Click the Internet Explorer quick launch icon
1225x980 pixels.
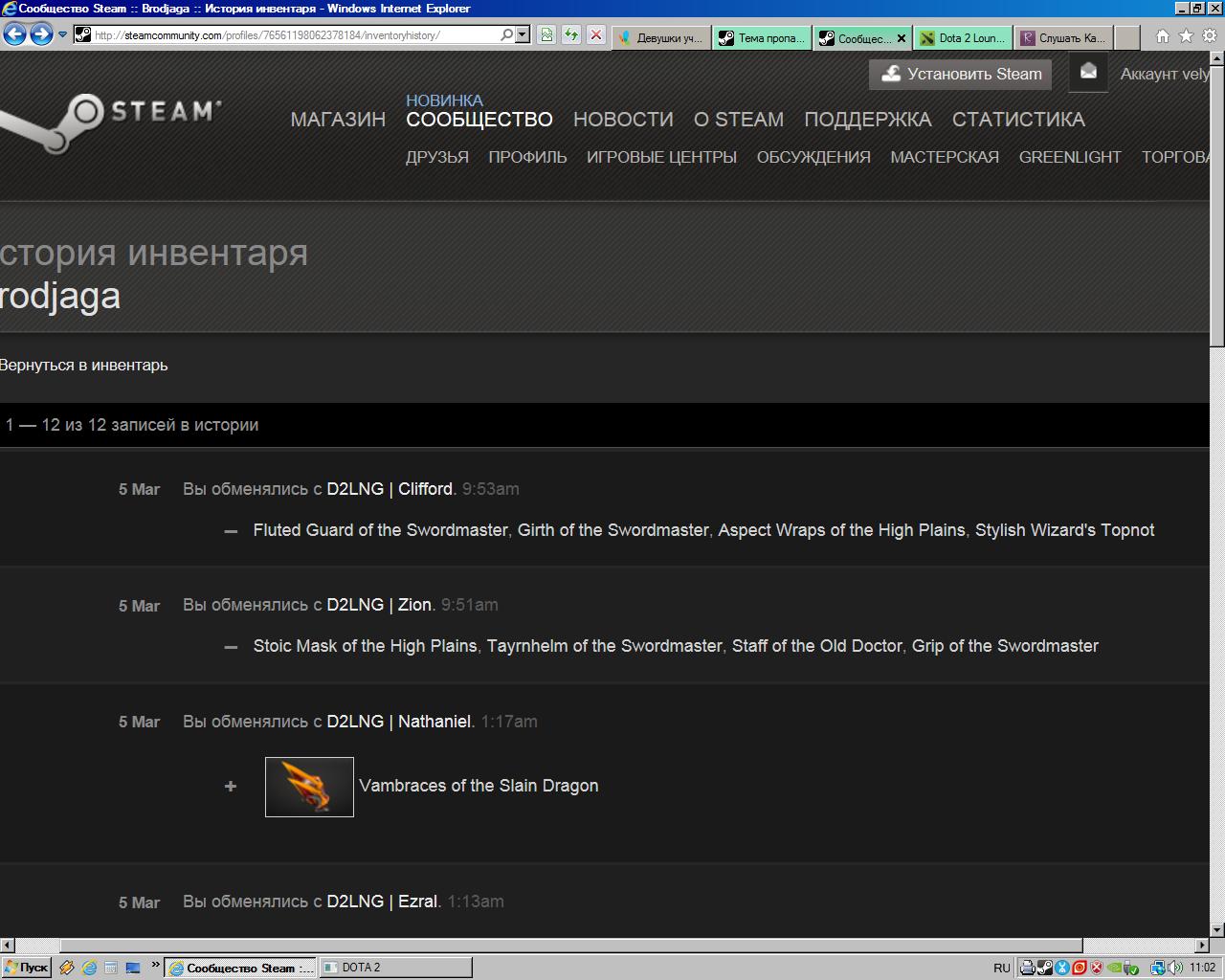pos(89,968)
